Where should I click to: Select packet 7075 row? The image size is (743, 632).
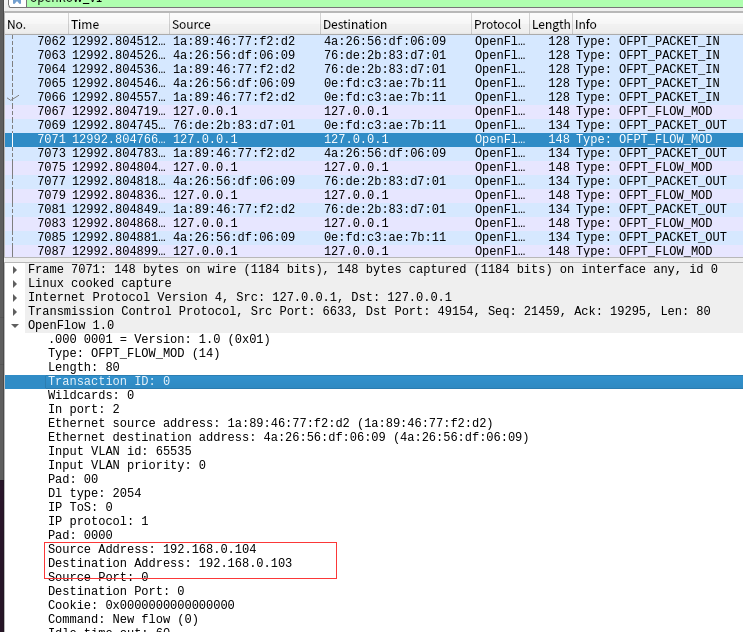click(374, 167)
